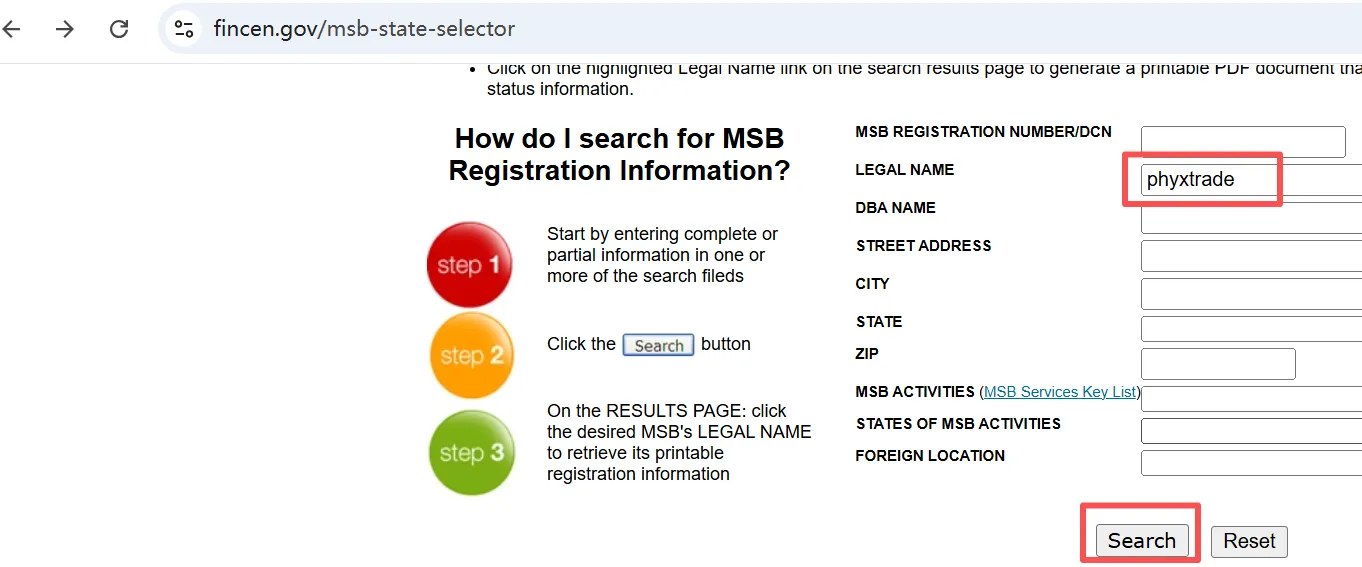Click the red step 1 circle
The width and height of the screenshot is (1362, 567).
tap(469, 265)
